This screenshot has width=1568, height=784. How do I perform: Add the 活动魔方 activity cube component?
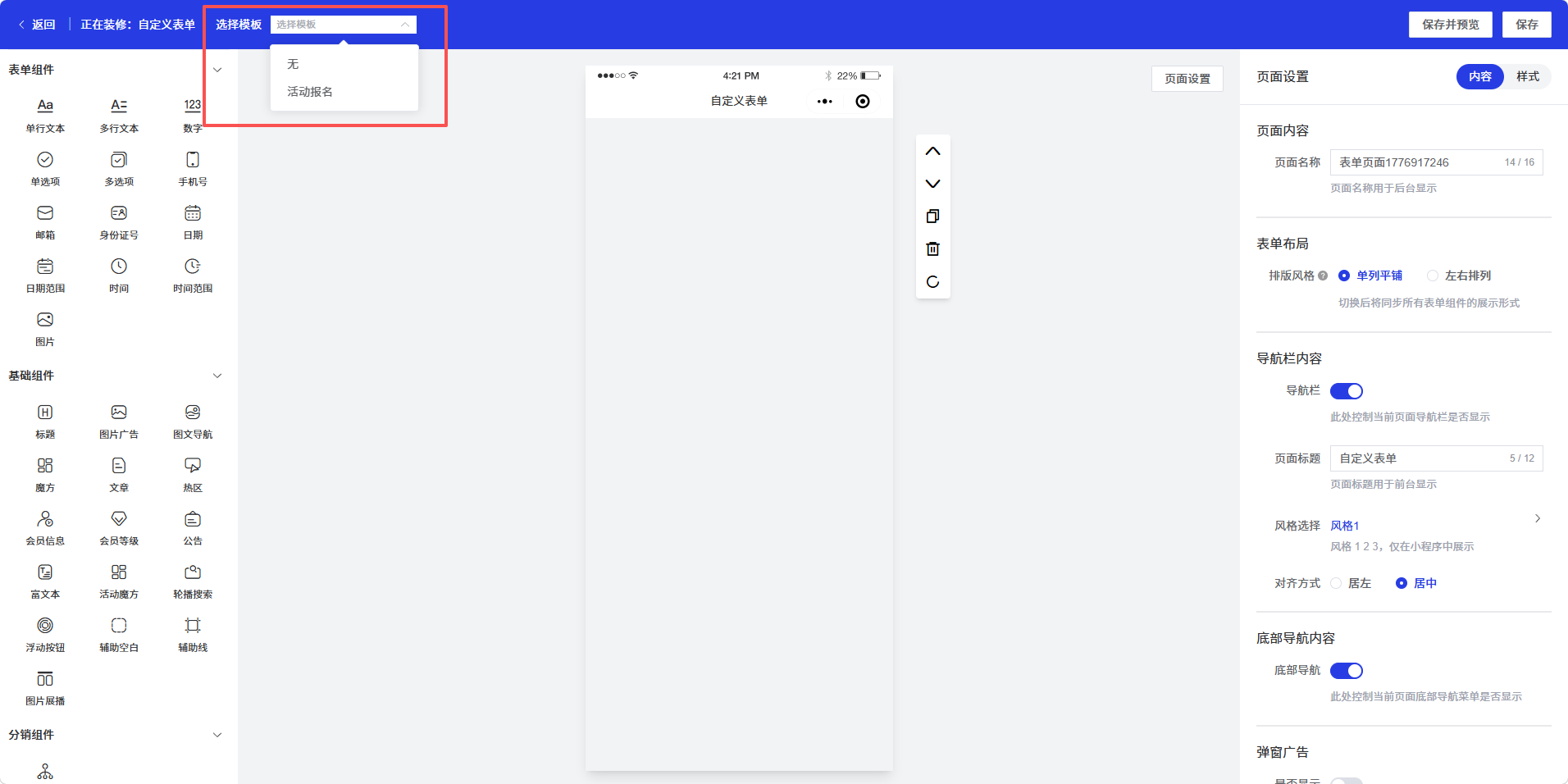coord(119,581)
